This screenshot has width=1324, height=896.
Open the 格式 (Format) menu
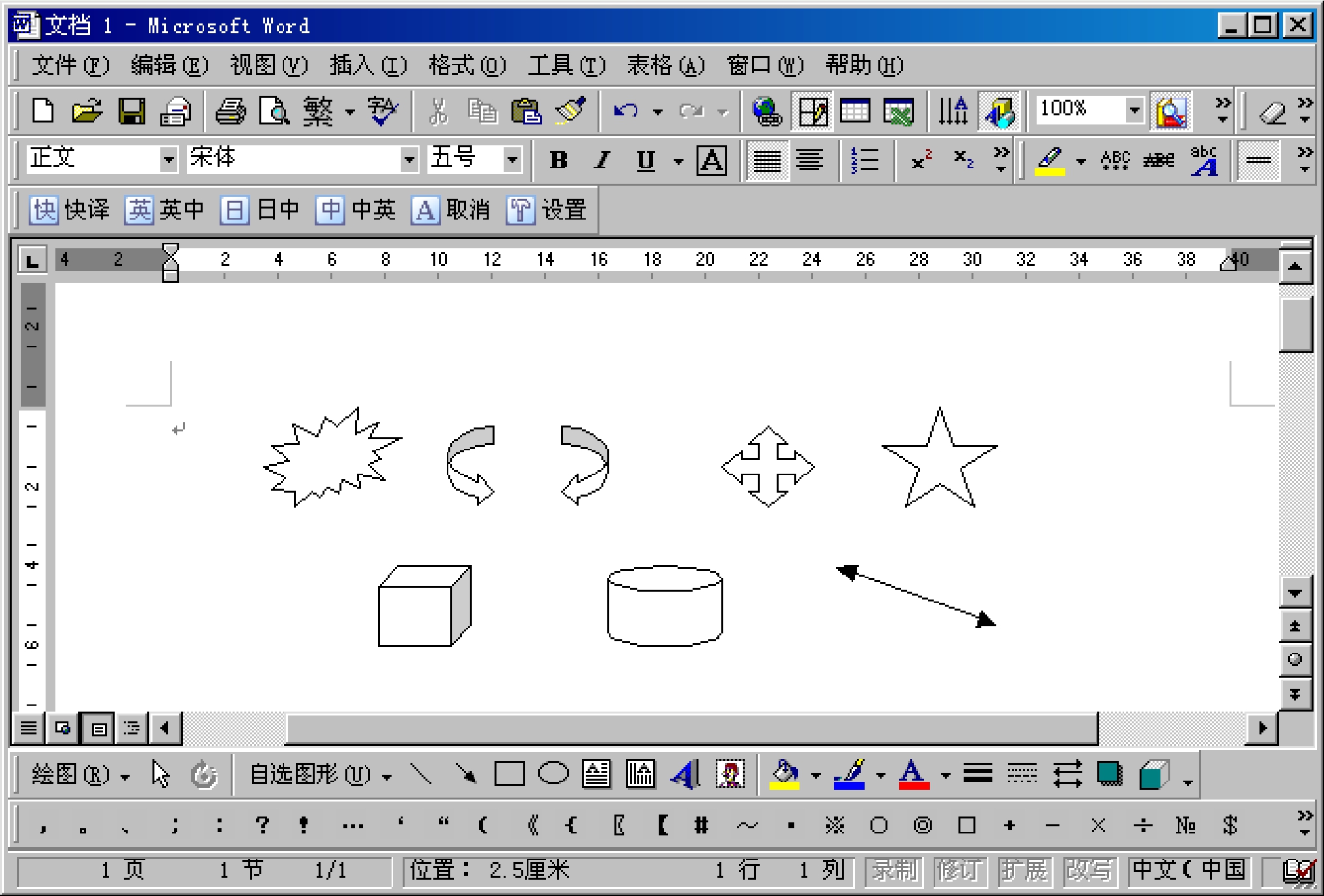tap(467, 65)
